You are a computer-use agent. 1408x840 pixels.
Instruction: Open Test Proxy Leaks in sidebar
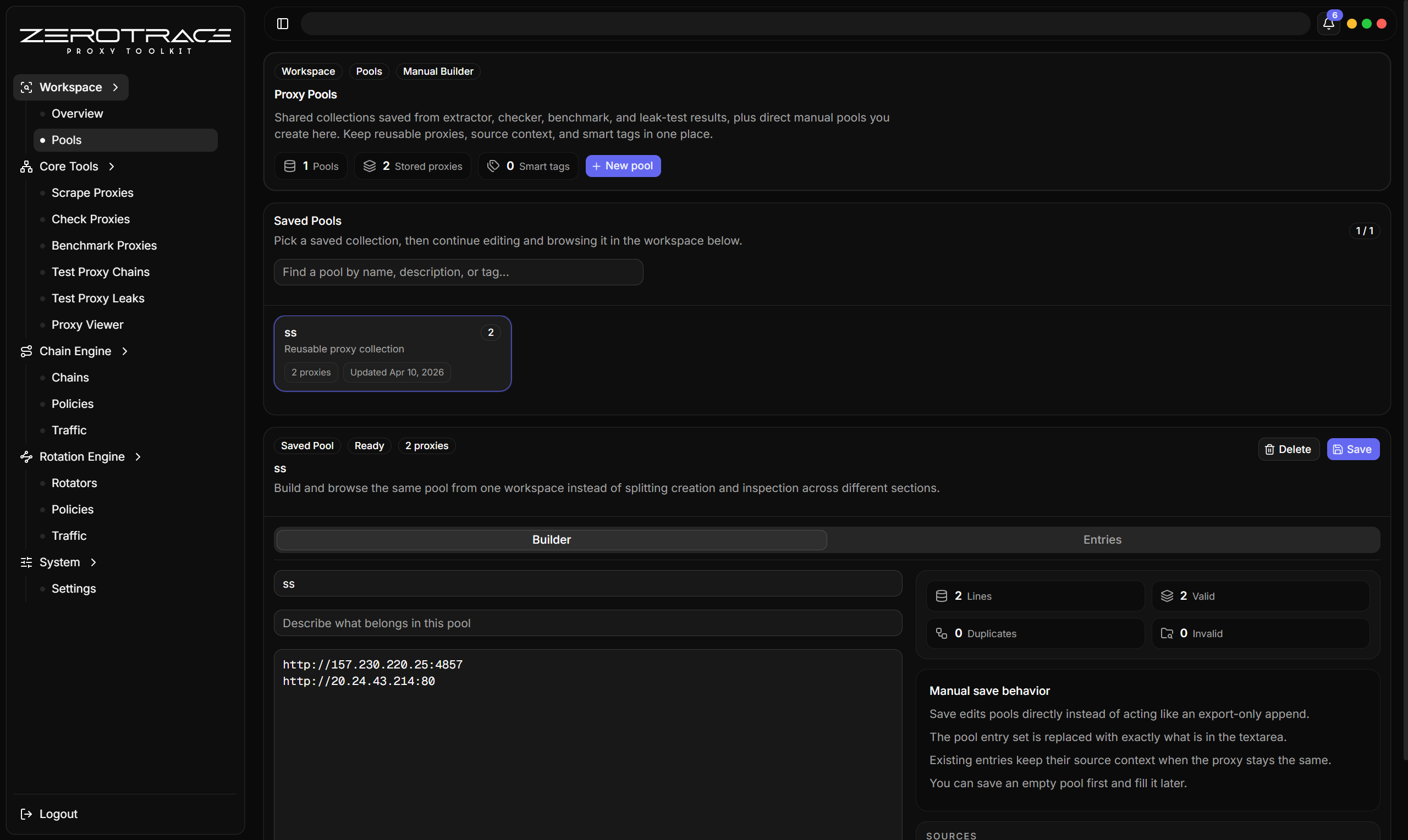[97, 299]
